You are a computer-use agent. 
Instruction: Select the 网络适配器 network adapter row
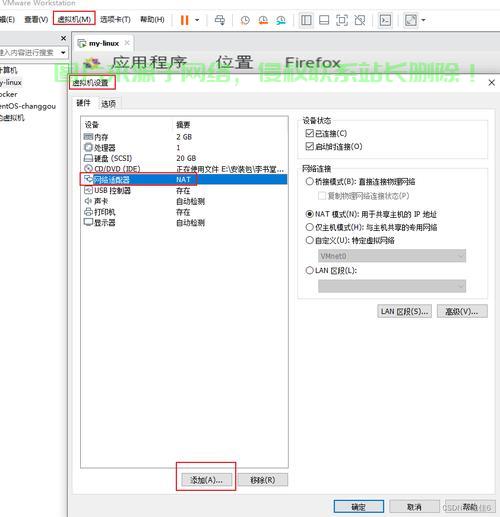pyautogui.click(x=184, y=180)
